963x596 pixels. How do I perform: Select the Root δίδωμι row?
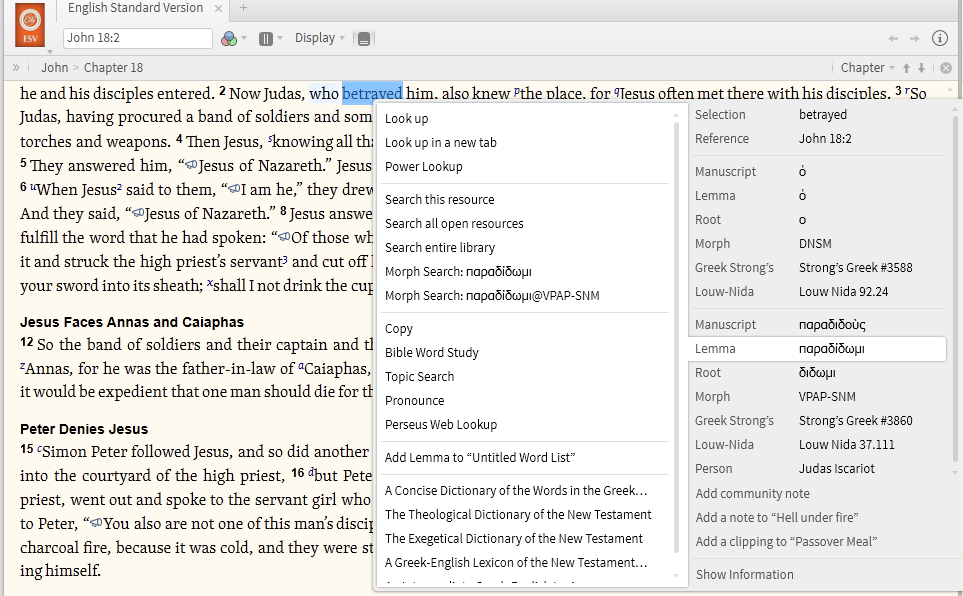coord(819,373)
